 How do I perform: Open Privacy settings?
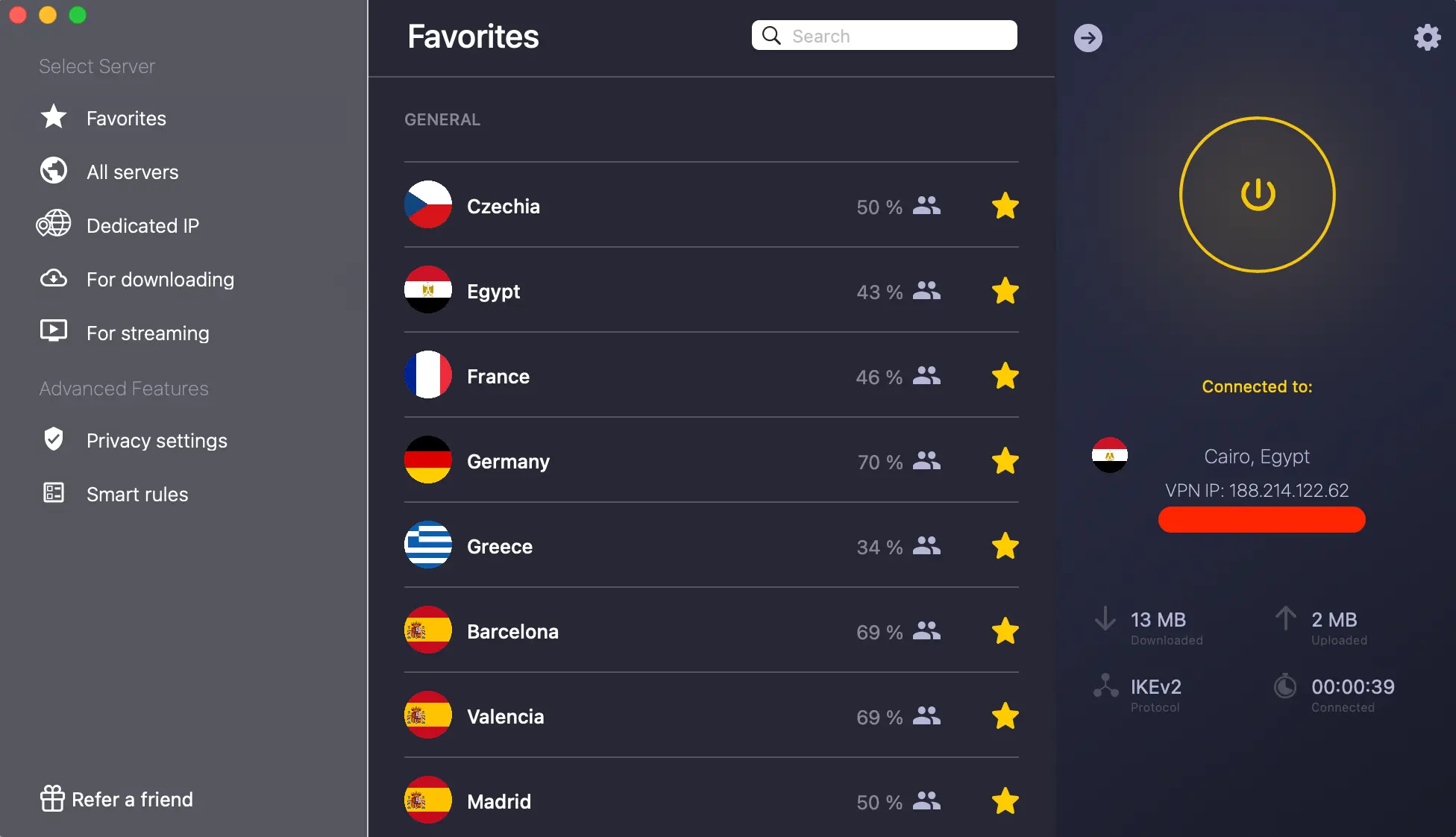pos(157,441)
